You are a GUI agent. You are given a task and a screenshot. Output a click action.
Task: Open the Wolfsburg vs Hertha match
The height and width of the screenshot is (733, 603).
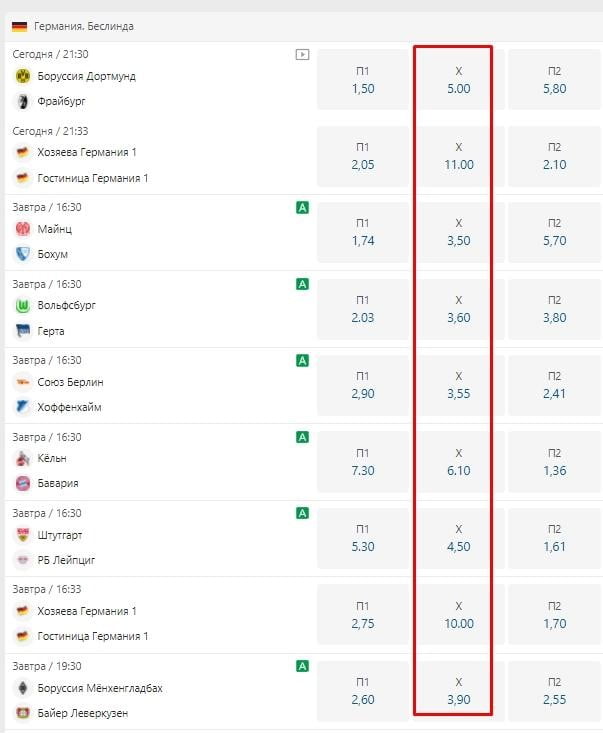coord(150,318)
